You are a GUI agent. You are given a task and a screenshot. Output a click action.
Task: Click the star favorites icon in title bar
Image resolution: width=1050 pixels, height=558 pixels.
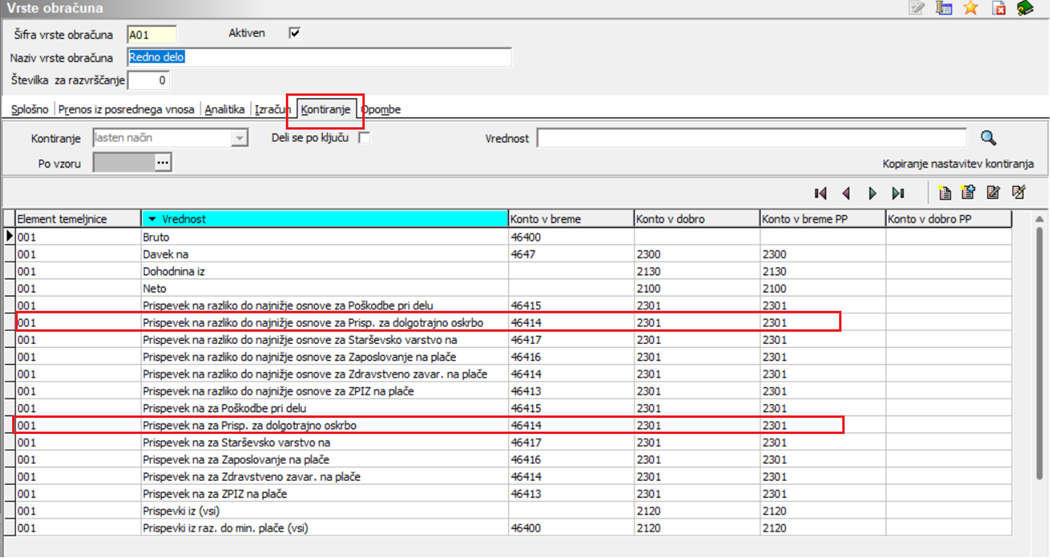point(970,9)
